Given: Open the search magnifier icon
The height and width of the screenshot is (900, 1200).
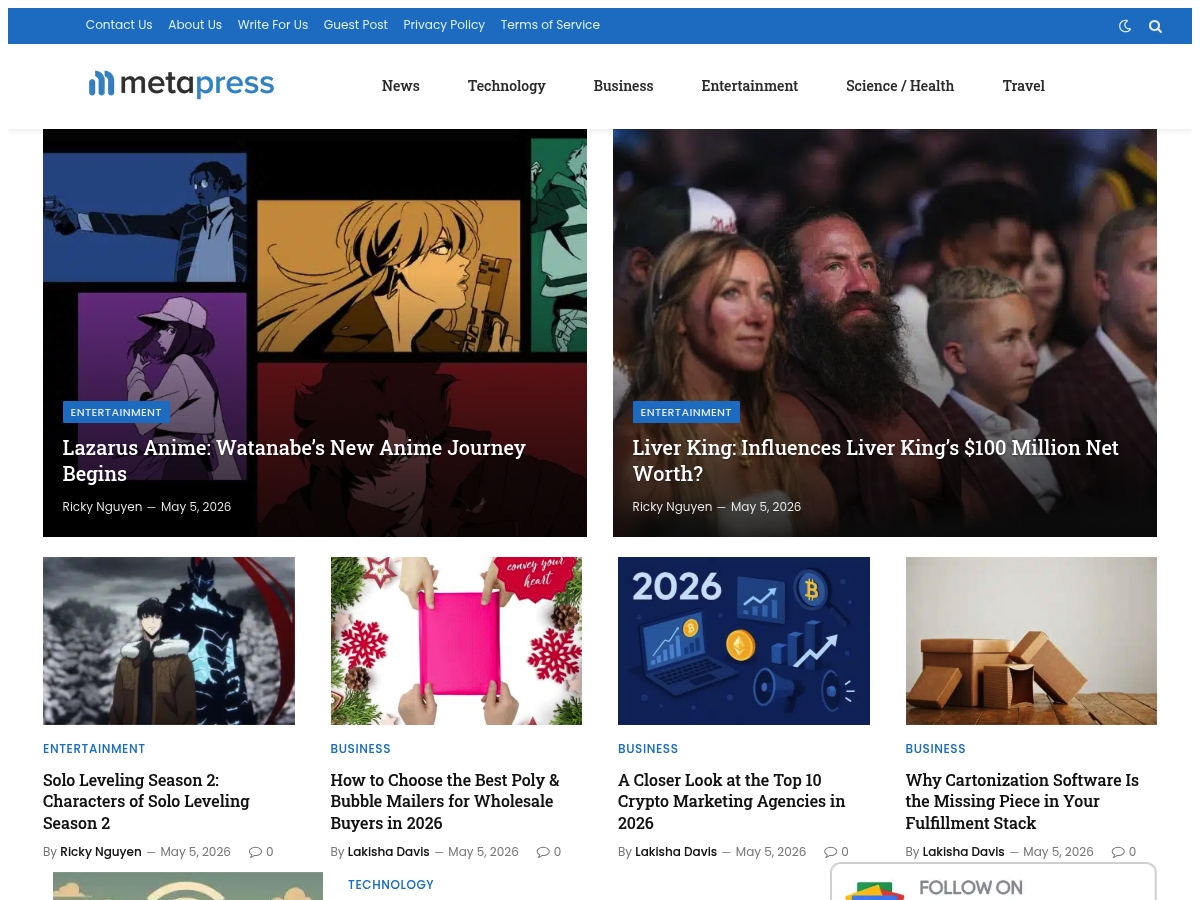Looking at the screenshot, I should pos(1155,26).
